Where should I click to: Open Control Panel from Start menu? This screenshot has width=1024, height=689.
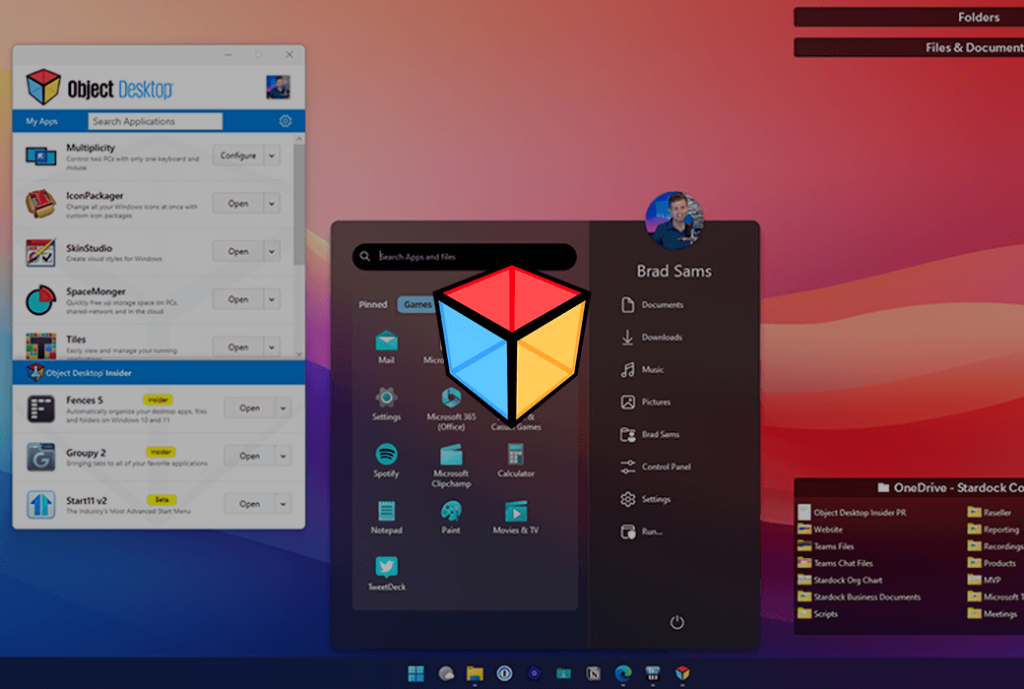656,466
